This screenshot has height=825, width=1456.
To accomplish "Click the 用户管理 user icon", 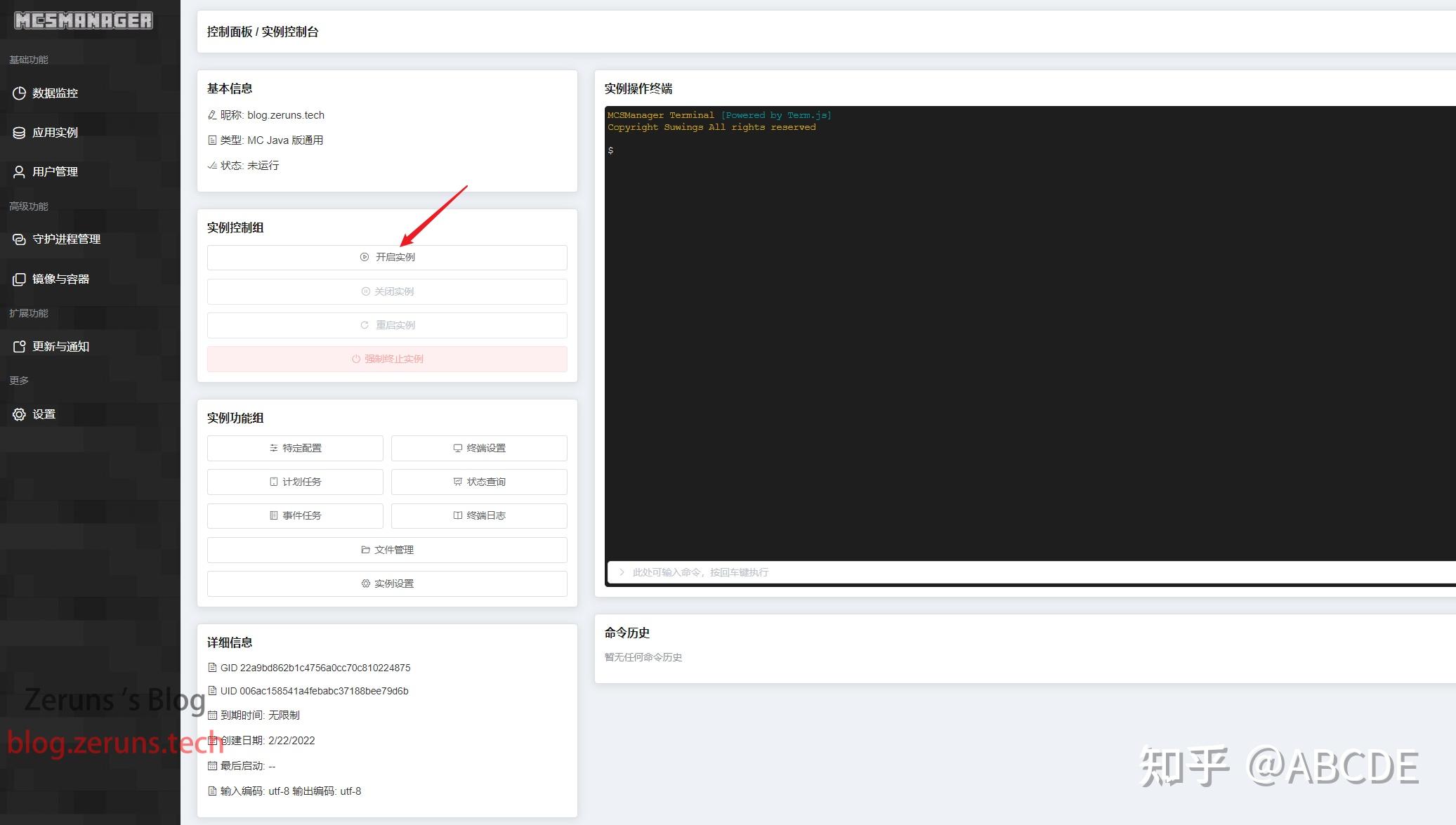I will pos(19,172).
